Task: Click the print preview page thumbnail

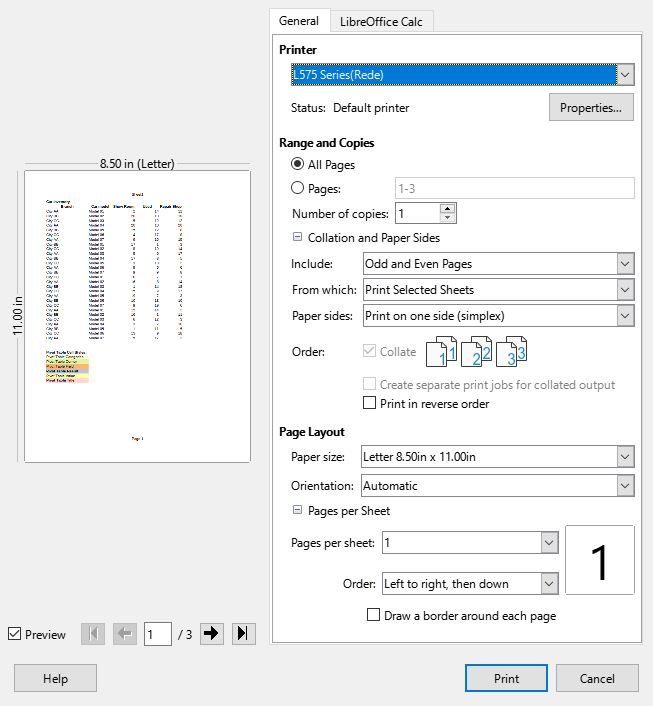Action: coord(137,316)
